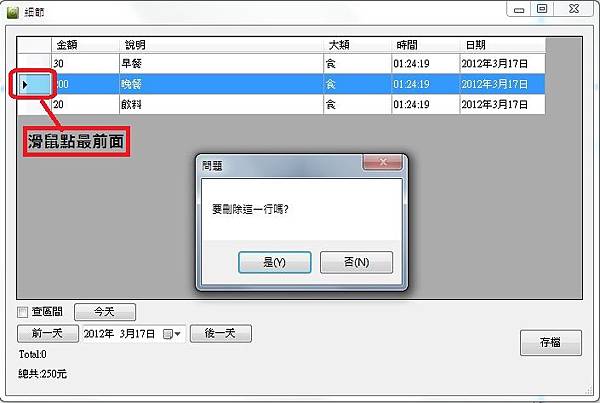This screenshot has width=600, height=403.
Task: Go to the previous day with 前一天
Action: tap(48, 333)
